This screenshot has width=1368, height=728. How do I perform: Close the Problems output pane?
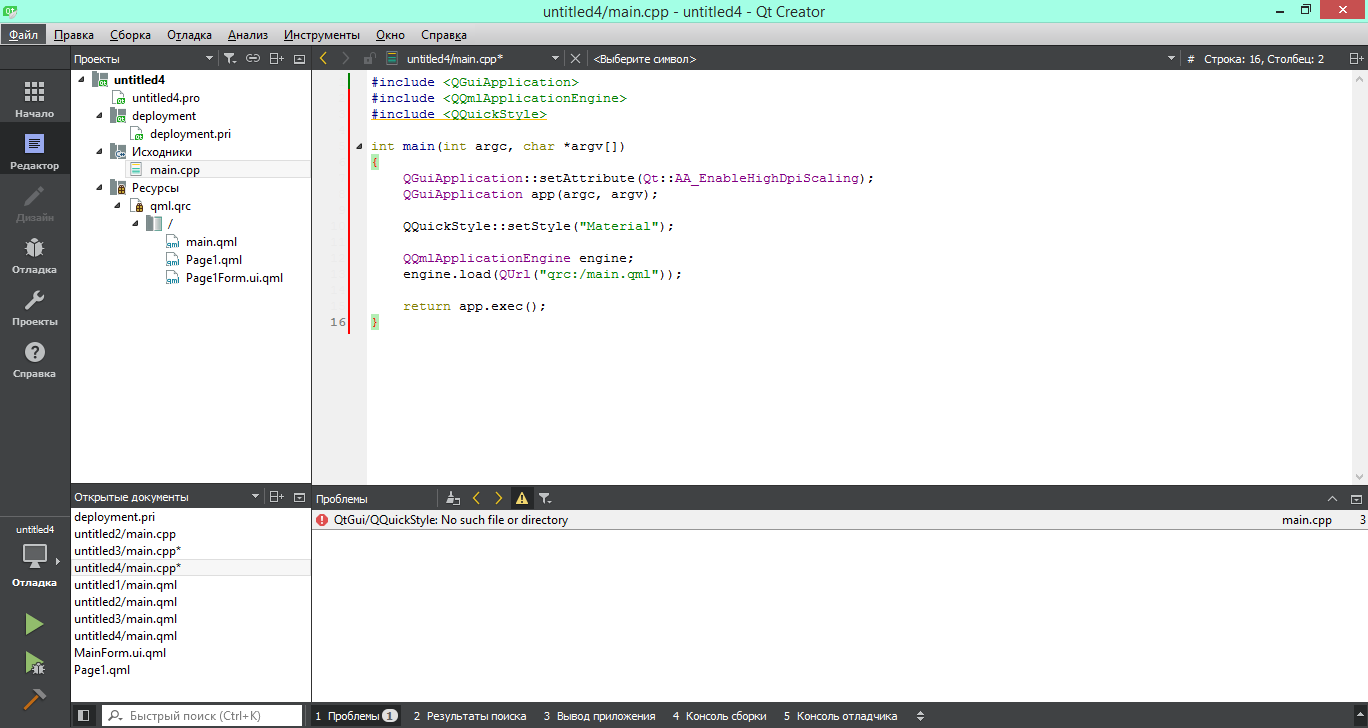click(1356, 498)
